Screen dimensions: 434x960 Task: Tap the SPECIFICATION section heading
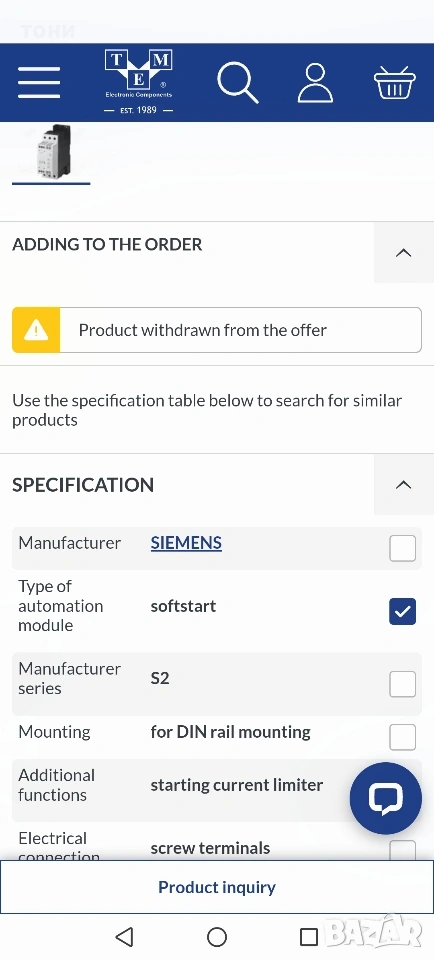coord(83,485)
